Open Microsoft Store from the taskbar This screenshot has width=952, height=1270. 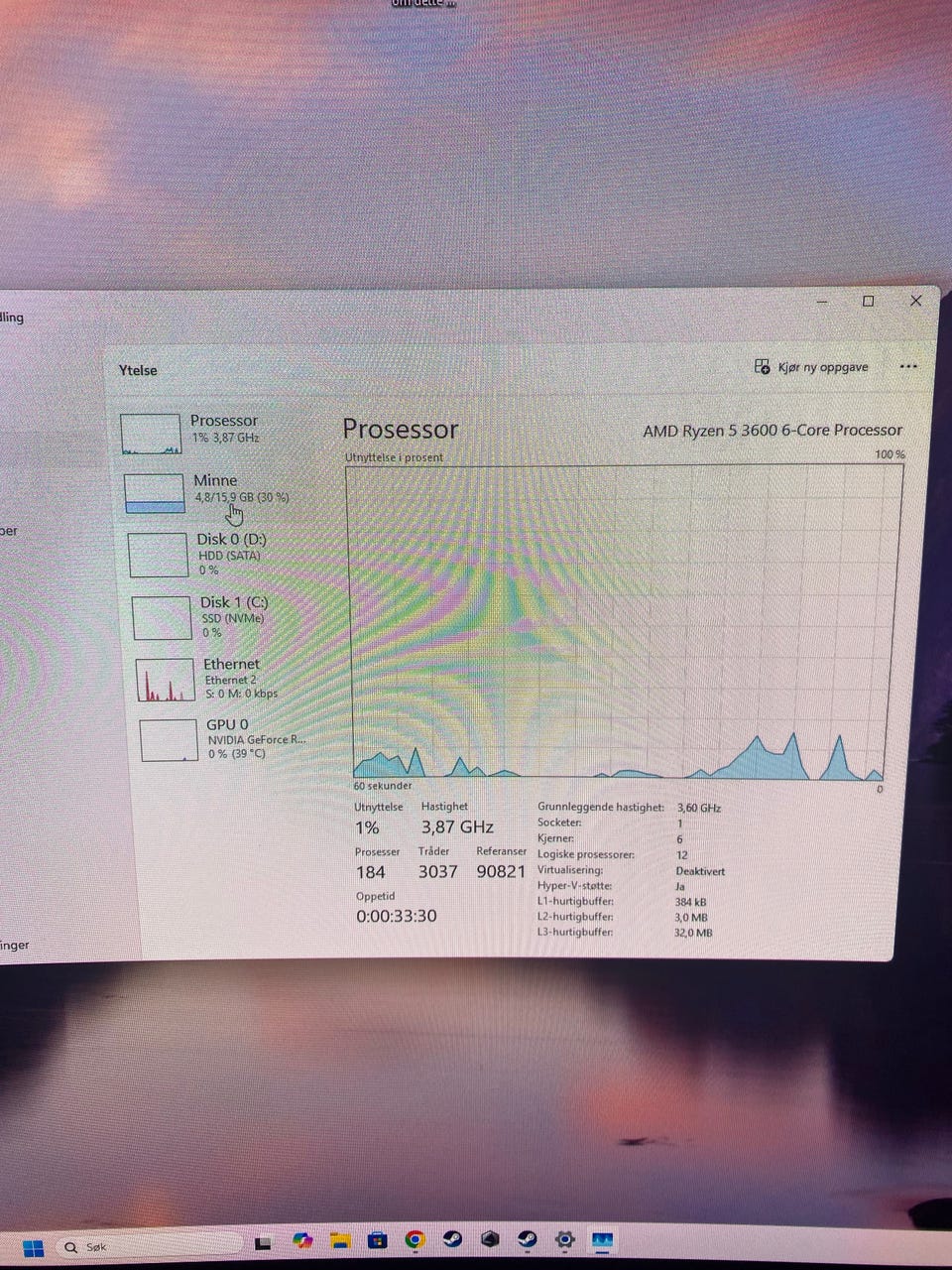[x=377, y=1240]
